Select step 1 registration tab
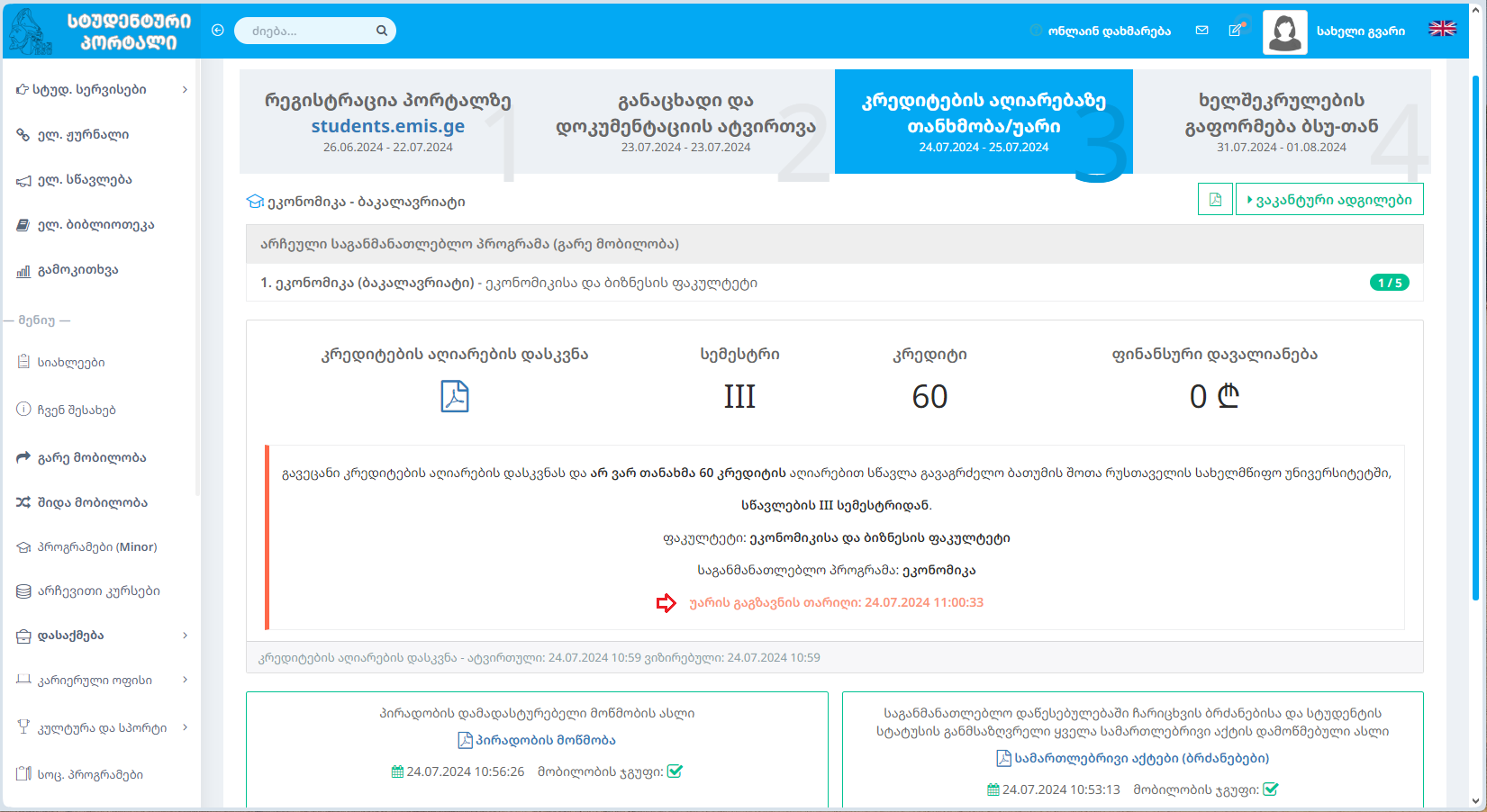The image size is (1487, 812). 388,122
